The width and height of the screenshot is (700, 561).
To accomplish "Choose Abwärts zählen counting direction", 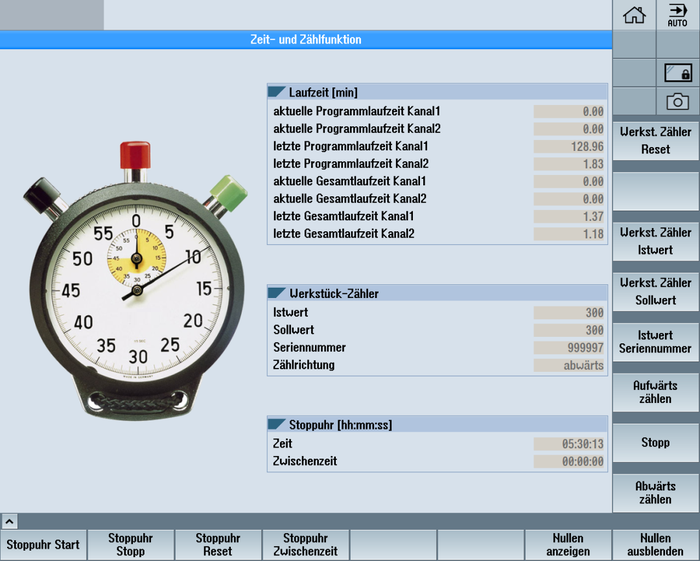I will 656,493.
